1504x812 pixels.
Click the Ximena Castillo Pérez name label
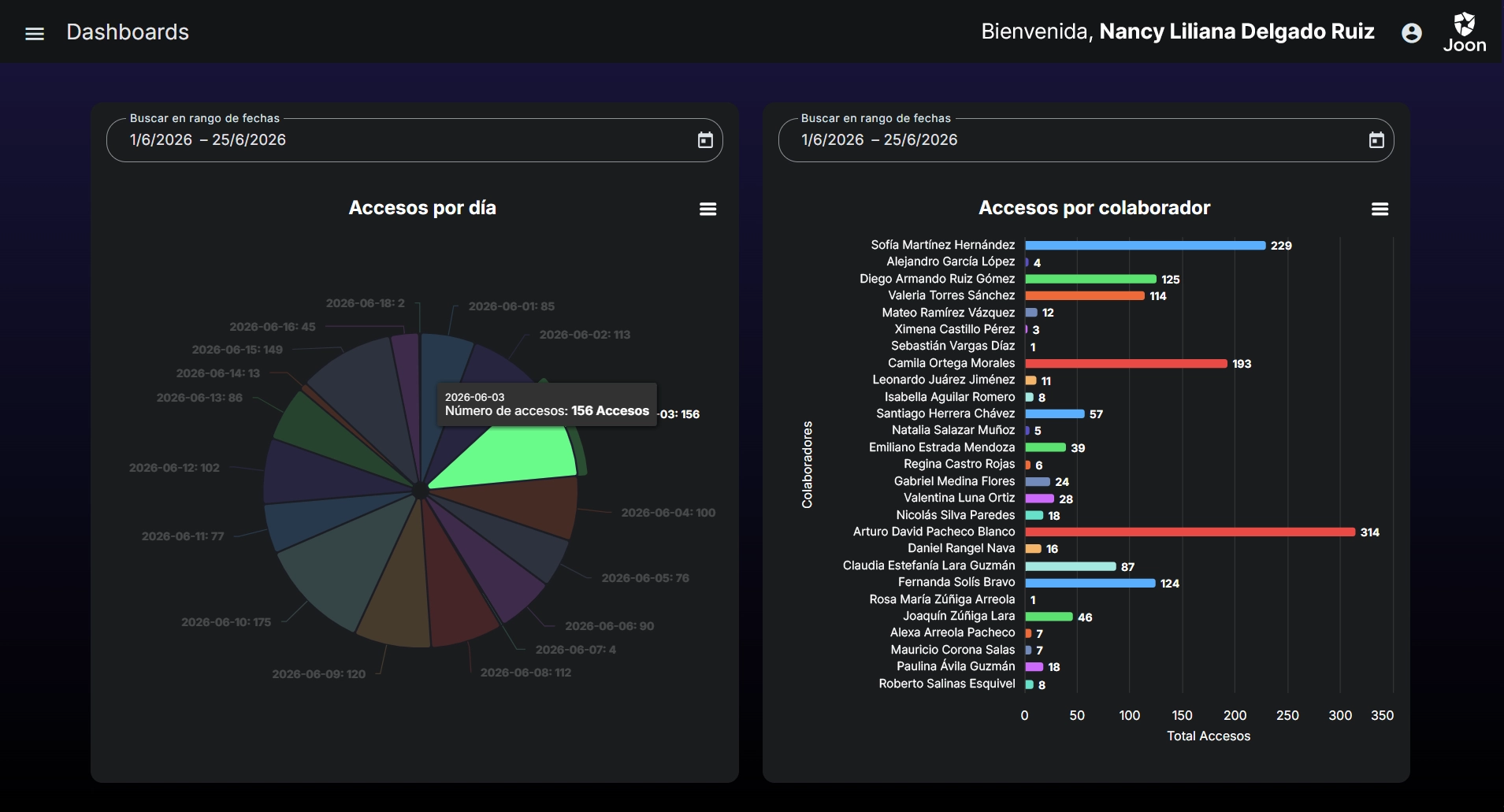point(955,329)
